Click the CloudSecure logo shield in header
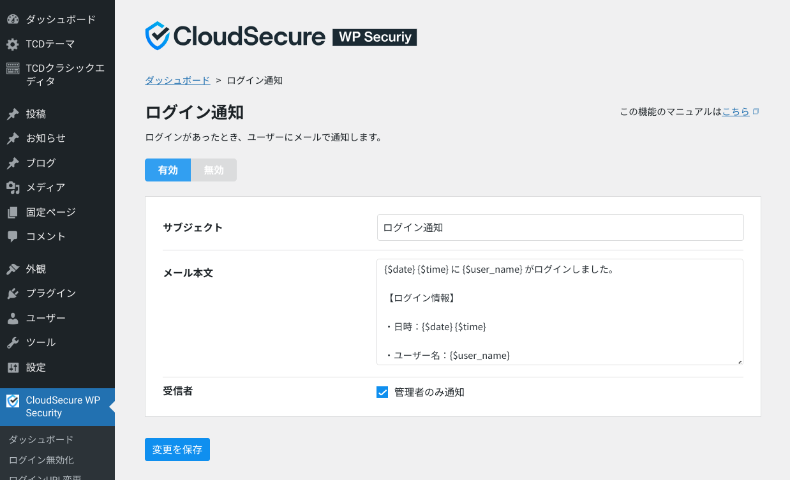The image size is (790, 480). (x=157, y=36)
